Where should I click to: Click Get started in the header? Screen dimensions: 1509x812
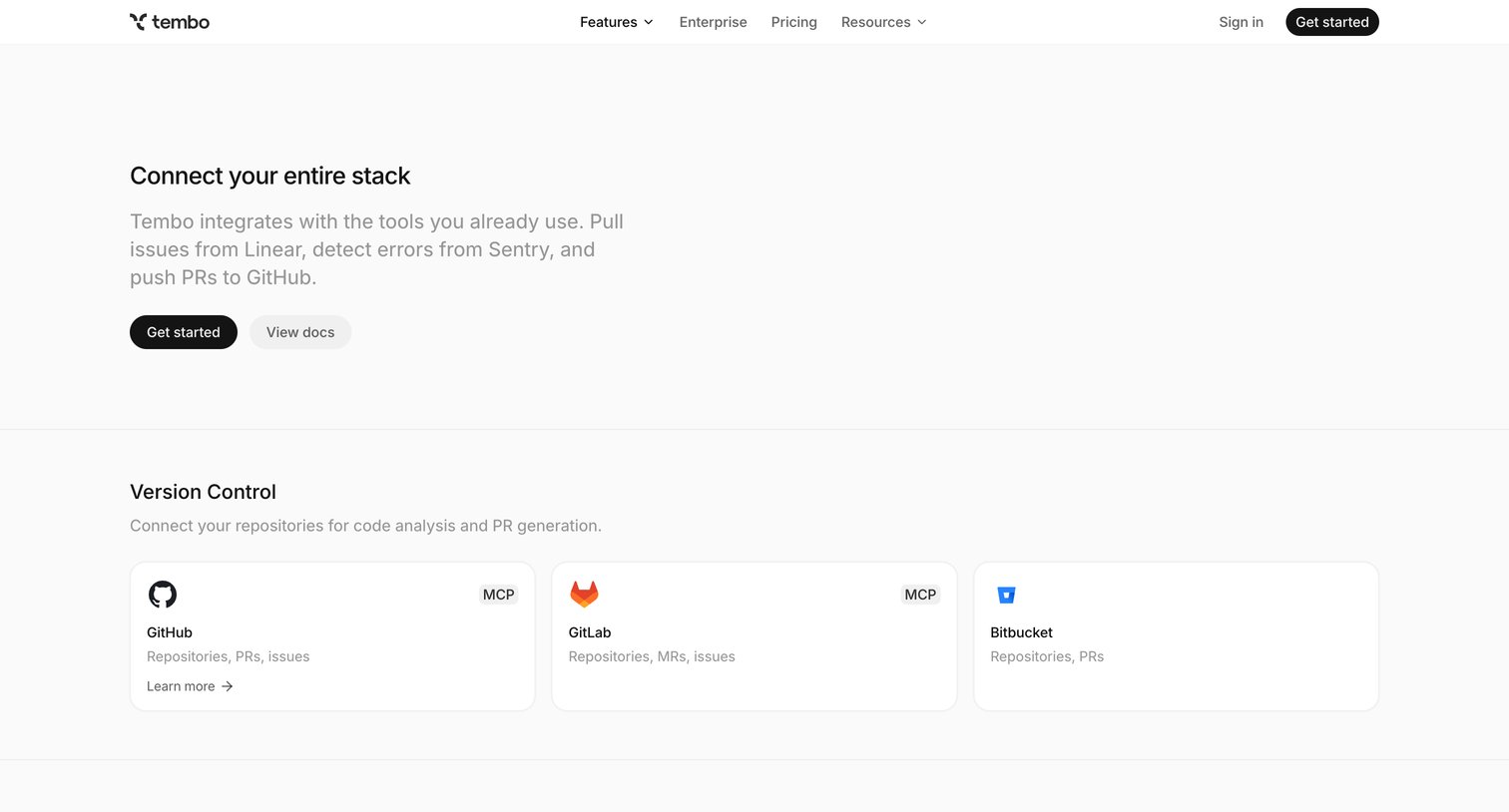1332,22
